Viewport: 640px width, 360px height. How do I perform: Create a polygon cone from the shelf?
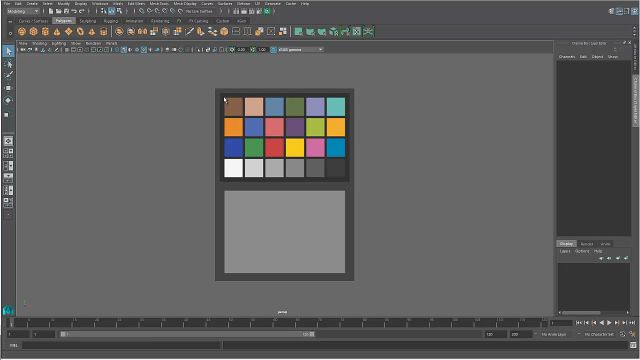point(57,31)
